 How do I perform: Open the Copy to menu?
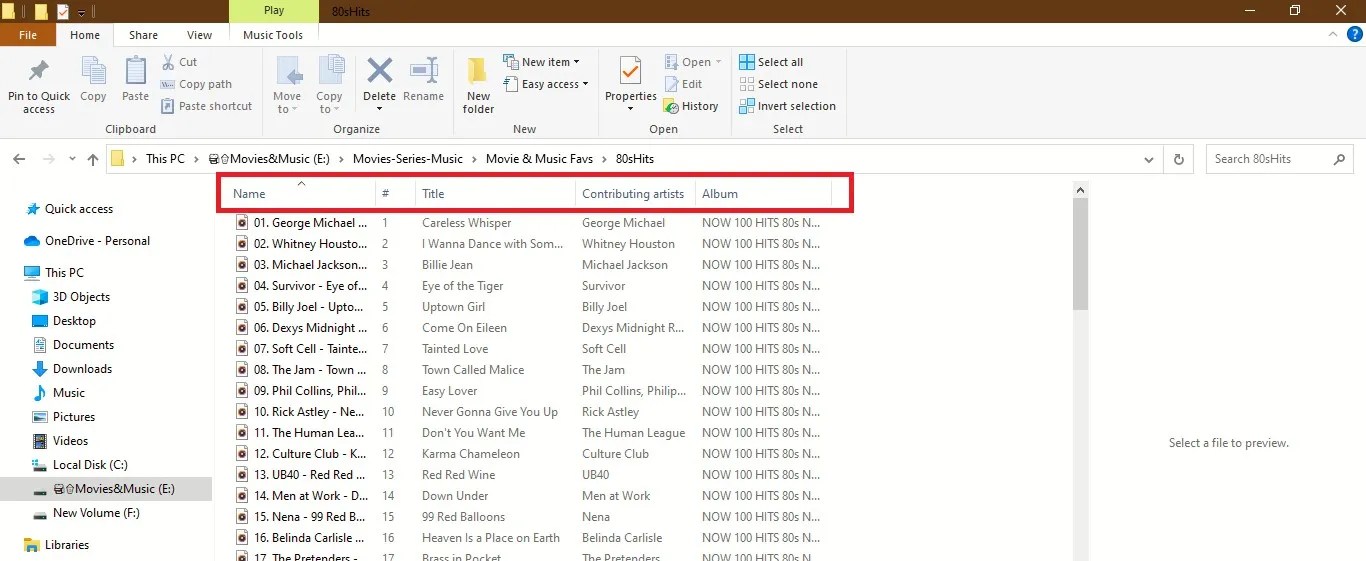pos(330,85)
